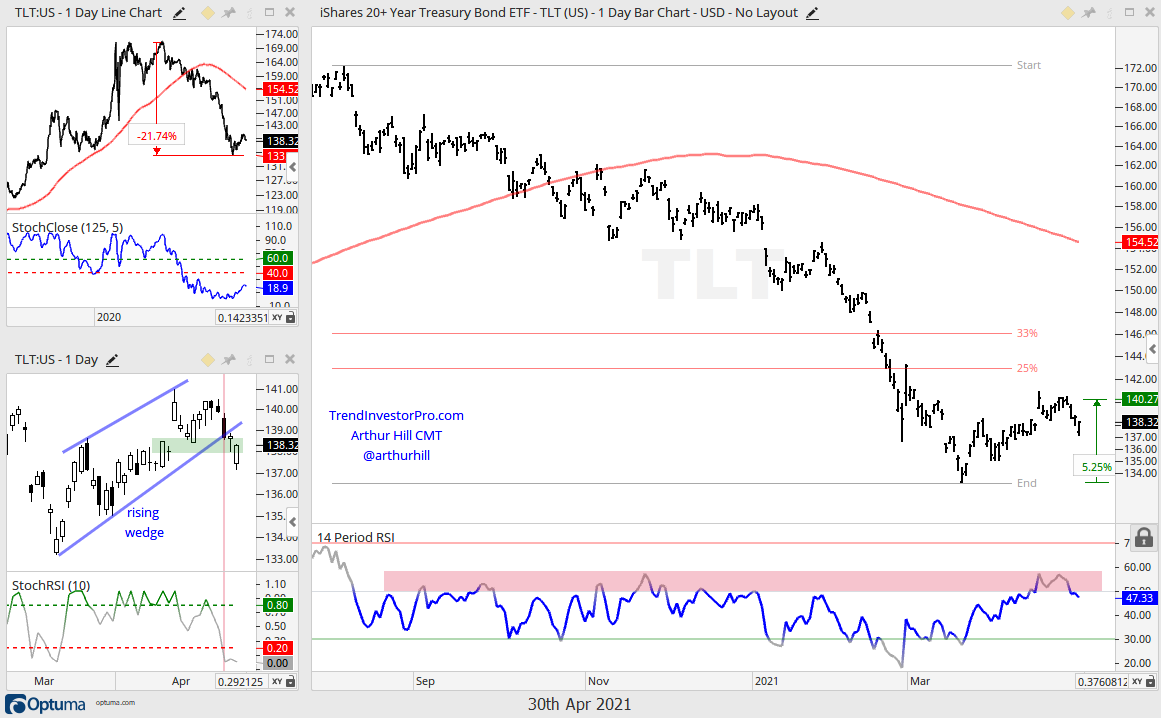
Task: Select the StochRSI (10) indicator label
Action: coord(51,586)
